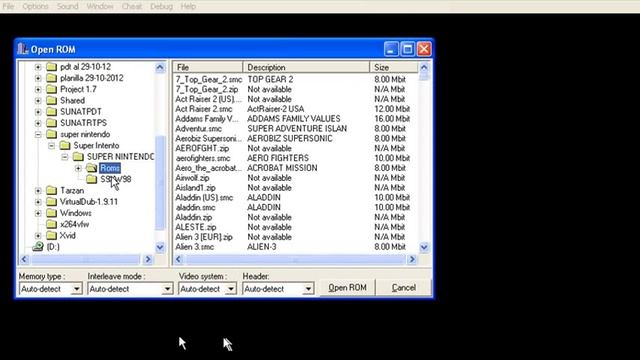Viewport: 640px width, 360px height.
Task: Open the Sound menu
Action: pyautogui.click(x=67, y=6)
